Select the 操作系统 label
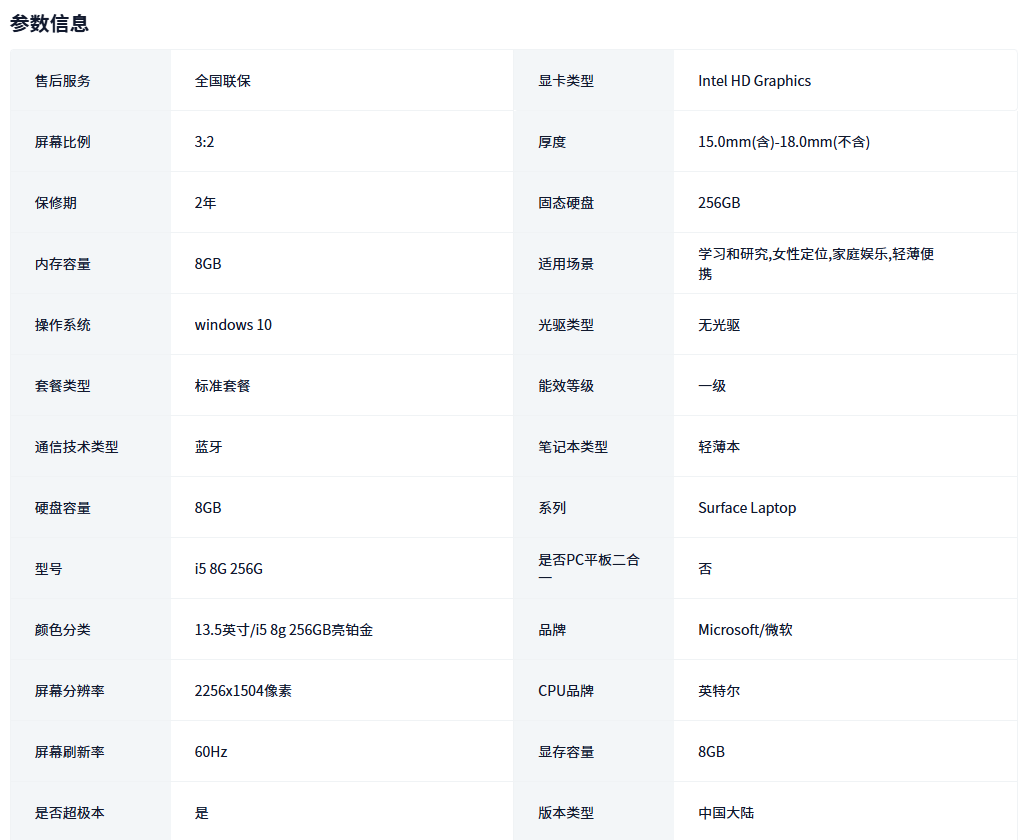Screen dimensions: 1028x840 pos(62,325)
